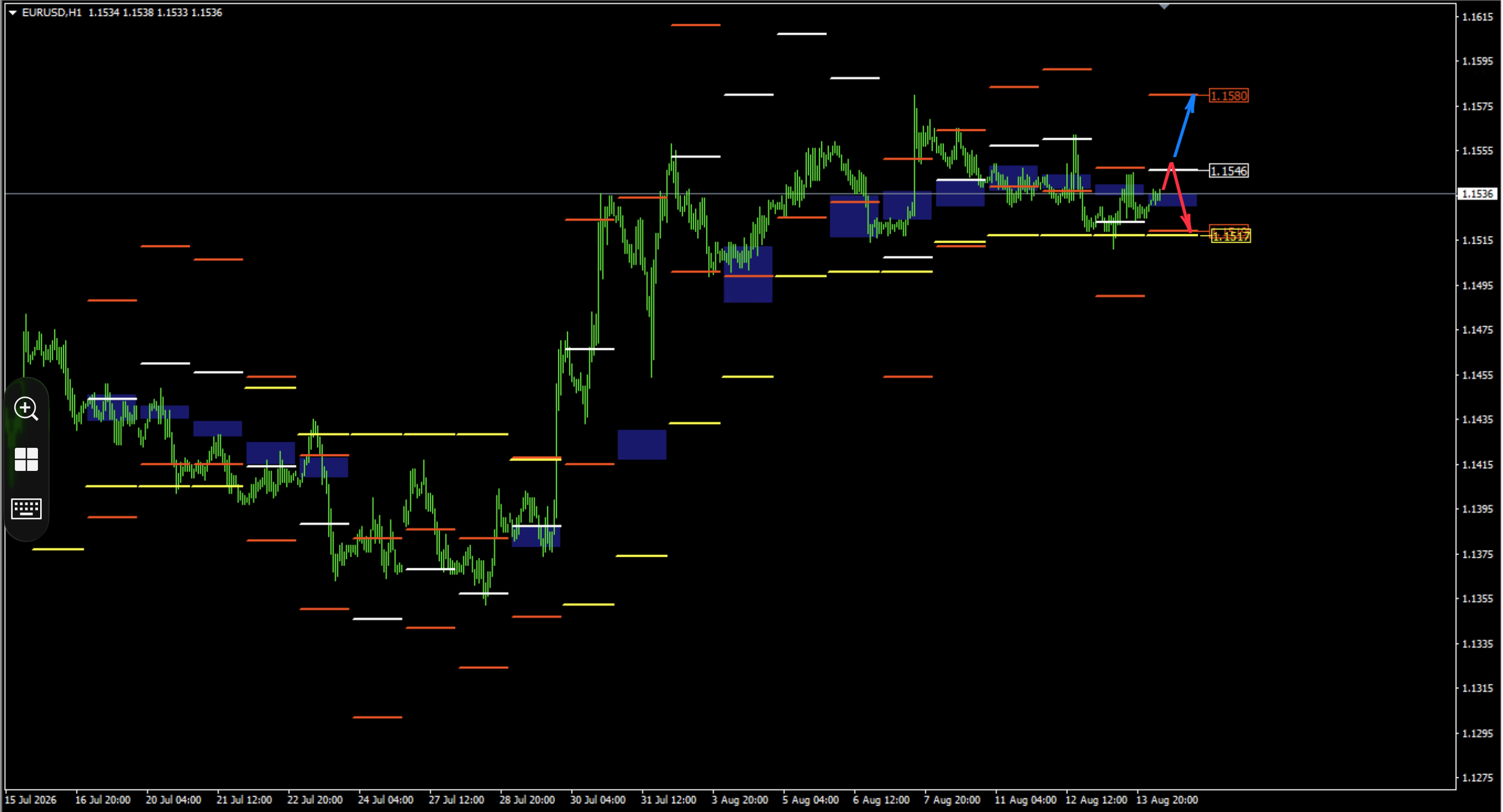Show the on-screen keyboard icon
The image size is (1503, 812).
(x=26, y=509)
